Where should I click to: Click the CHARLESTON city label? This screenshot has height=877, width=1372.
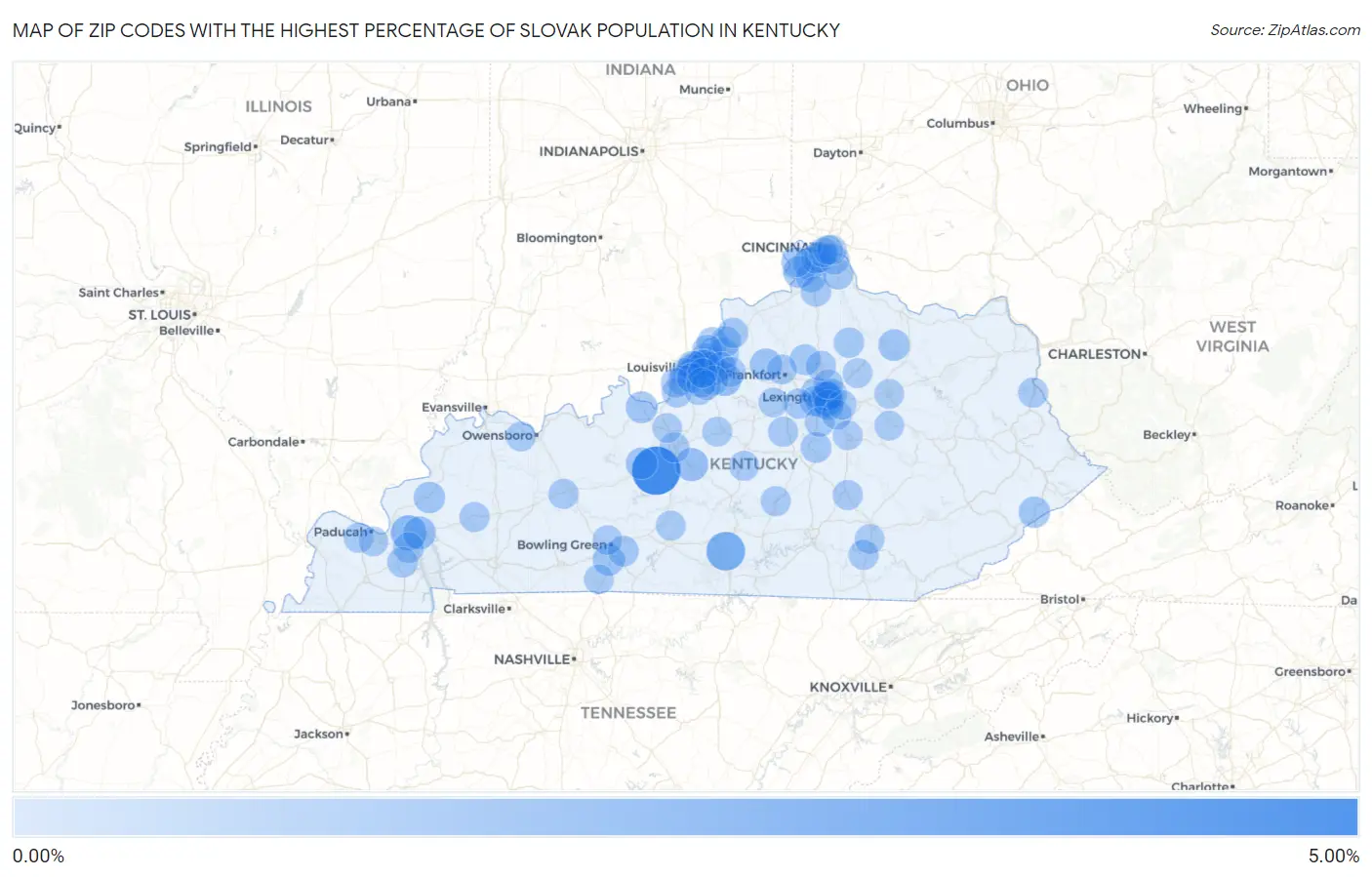1095,354
